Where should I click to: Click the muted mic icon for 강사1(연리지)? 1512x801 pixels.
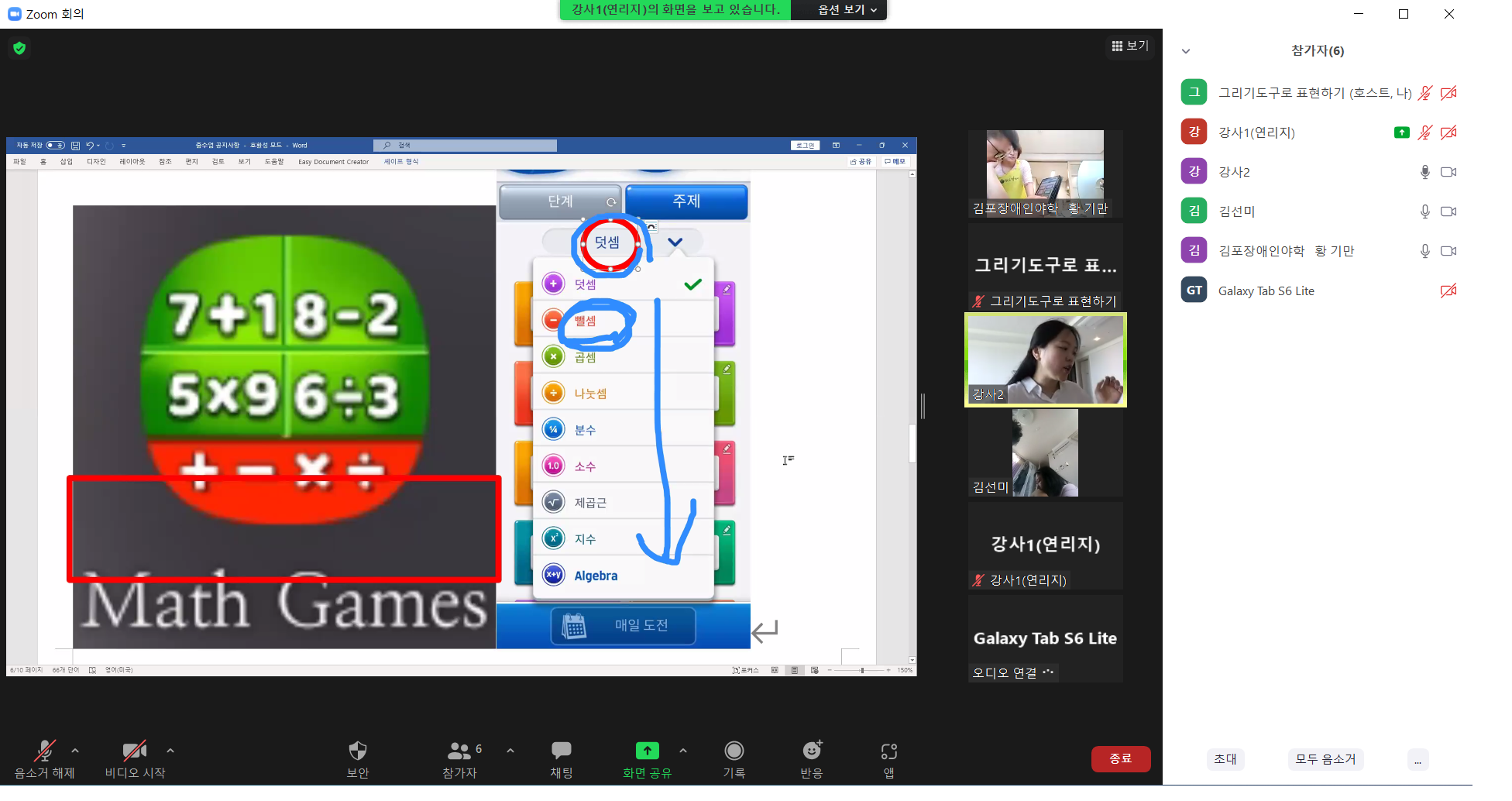click(x=1424, y=132)
